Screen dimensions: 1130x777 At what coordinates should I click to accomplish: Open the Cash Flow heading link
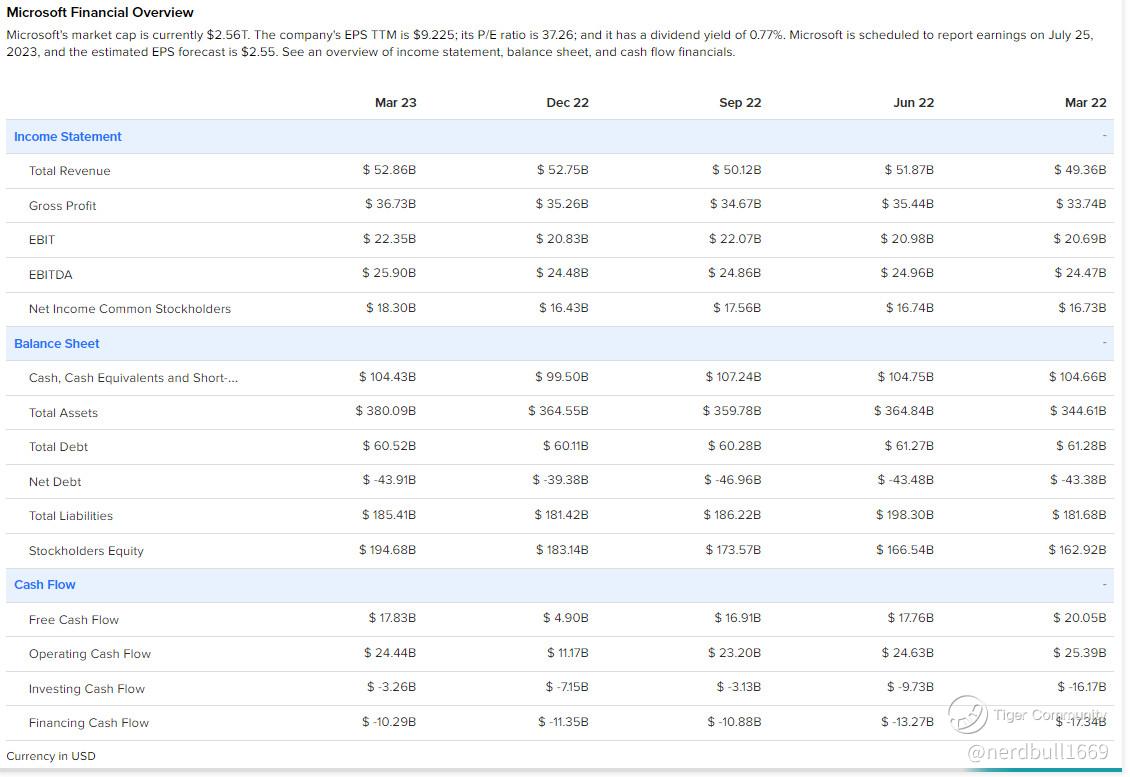[45, 585]
